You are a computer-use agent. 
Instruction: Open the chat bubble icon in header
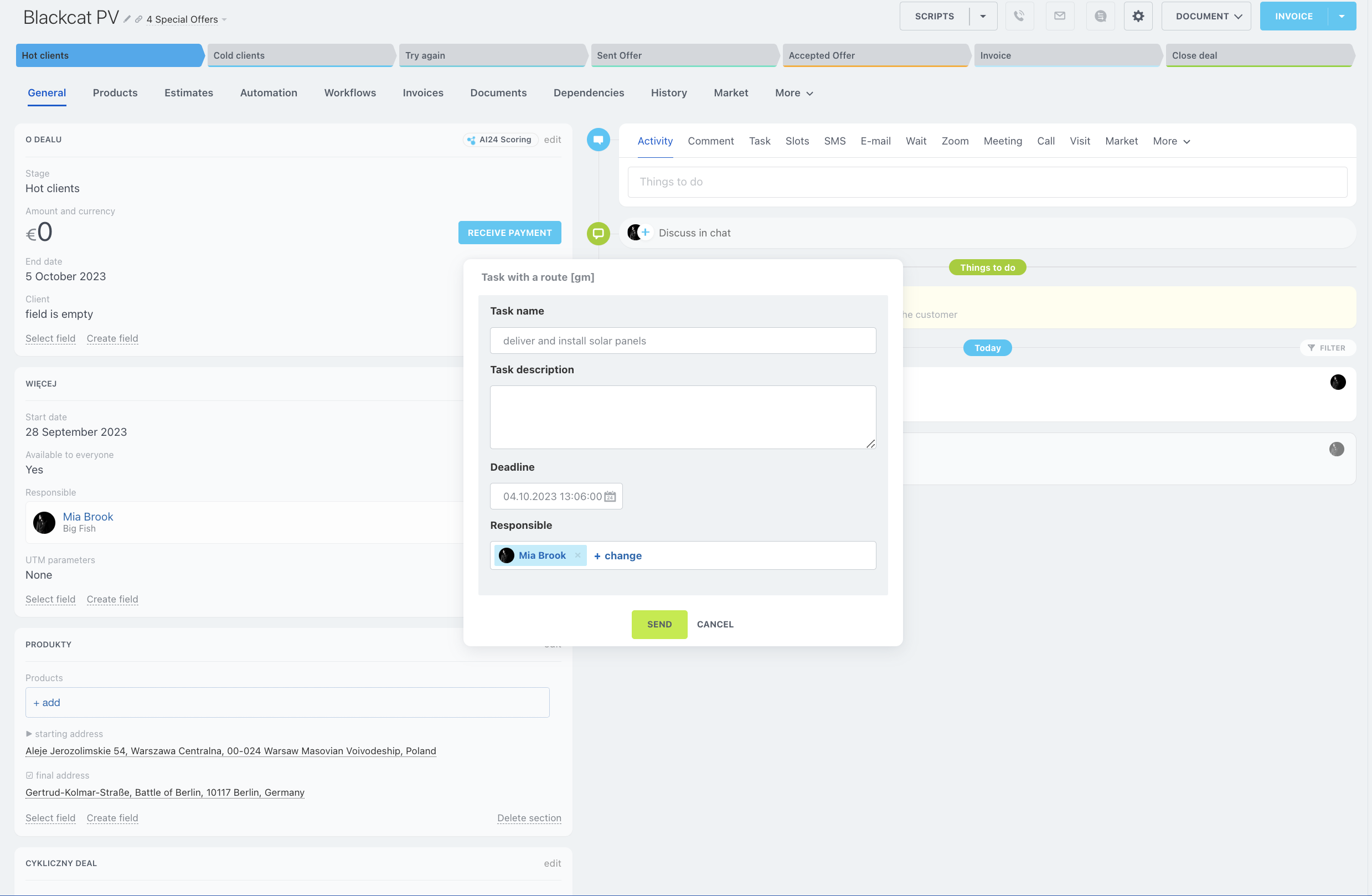click(1100, 16)
